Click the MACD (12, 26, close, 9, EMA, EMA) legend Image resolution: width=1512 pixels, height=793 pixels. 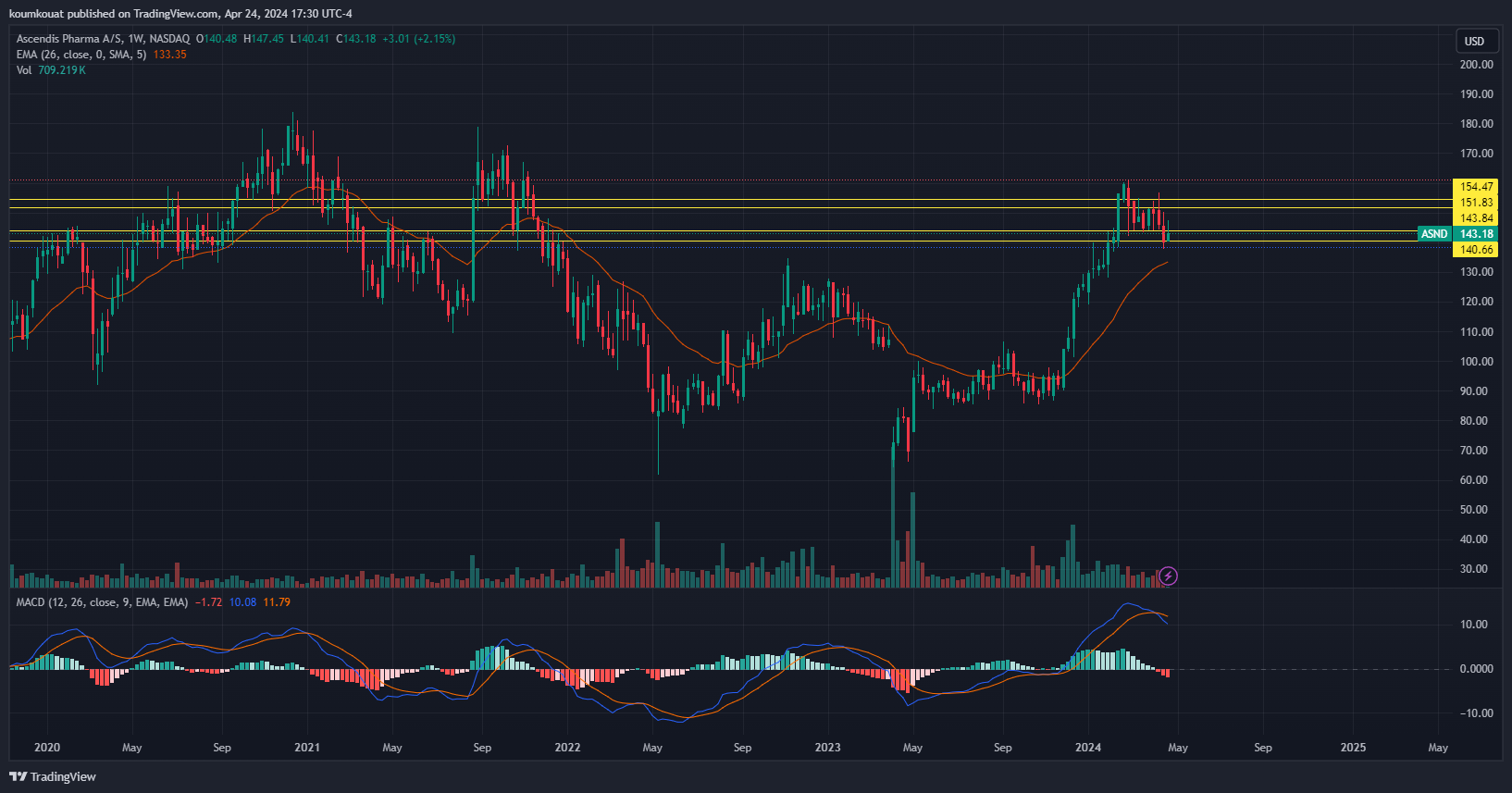(102, 602)
